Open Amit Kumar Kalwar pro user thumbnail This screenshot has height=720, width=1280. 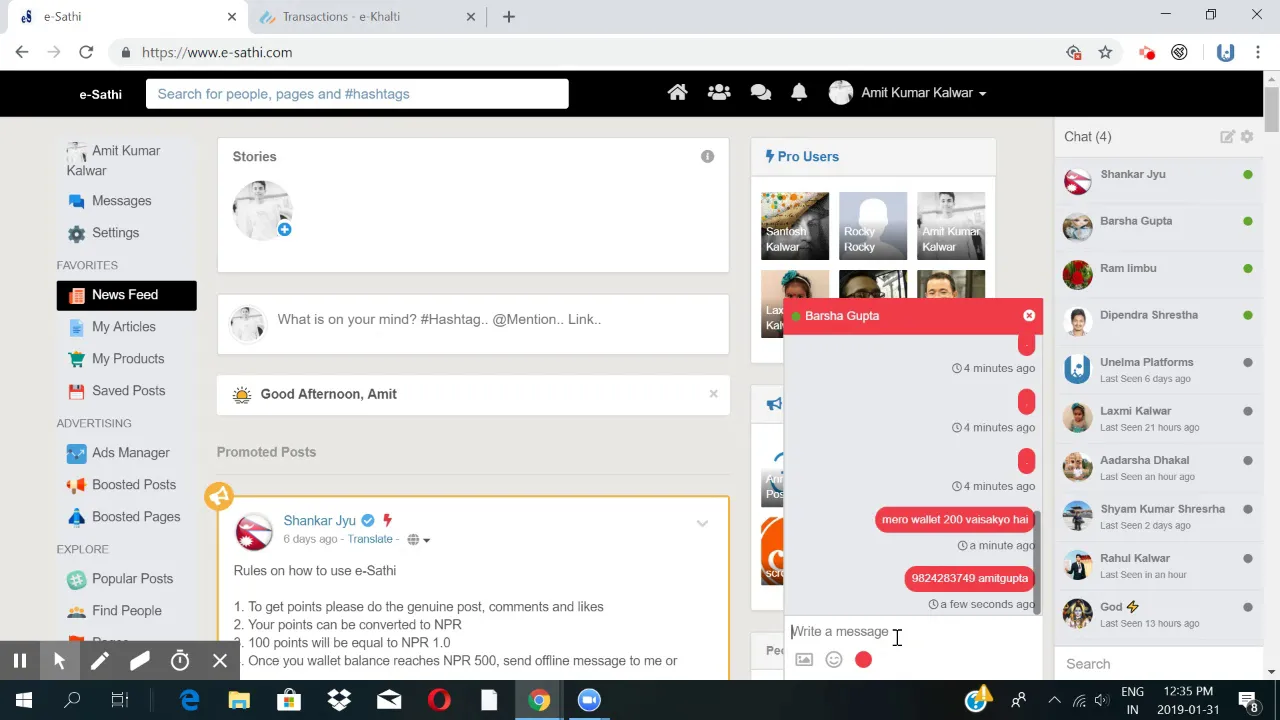coord(951,226)
